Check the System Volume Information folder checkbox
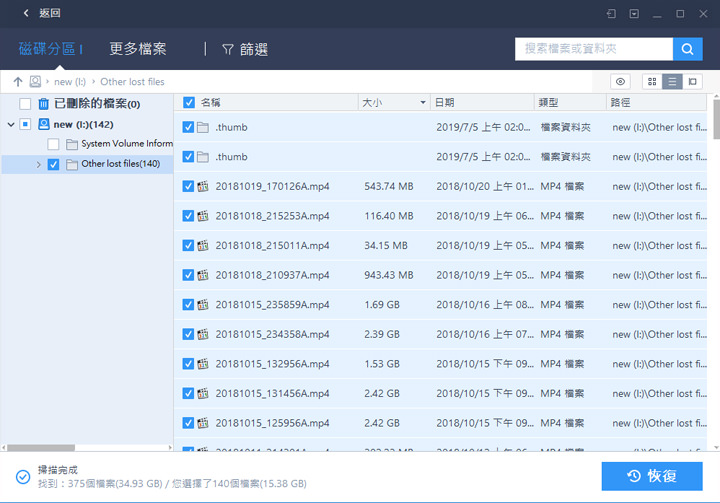The height and width of the screenshot is (503, 720). click(x=53, y=144)
